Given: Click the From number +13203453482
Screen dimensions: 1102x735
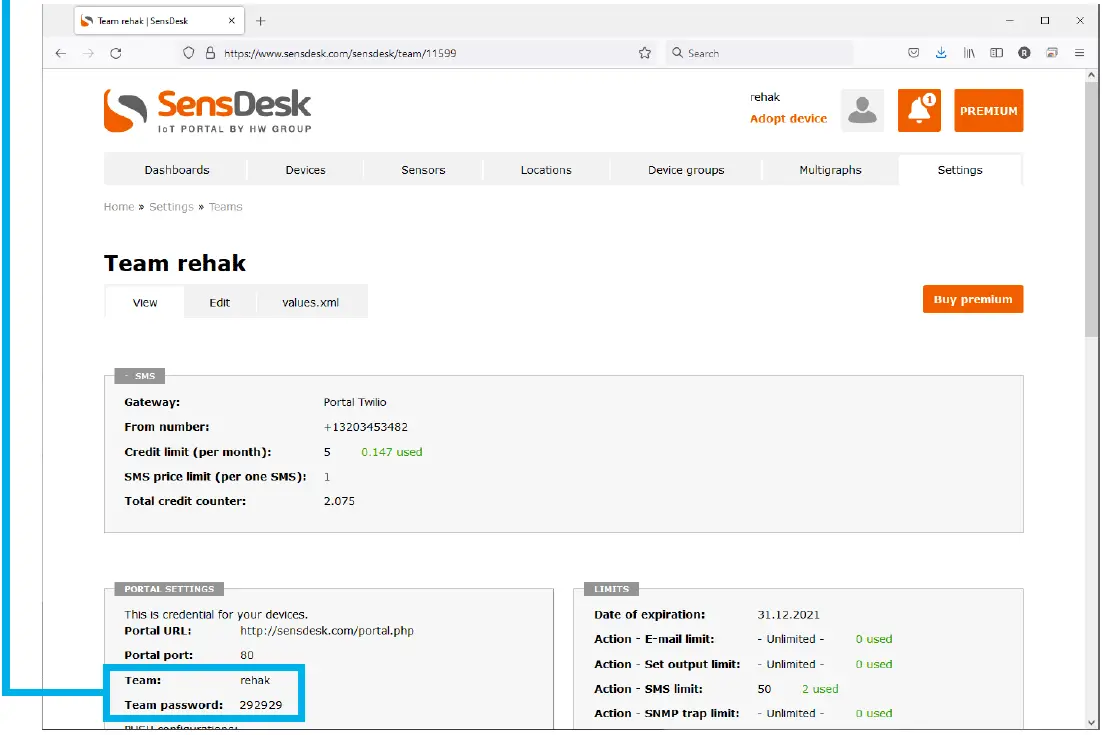Looking at the screenshot, I should tap(365, 427).
